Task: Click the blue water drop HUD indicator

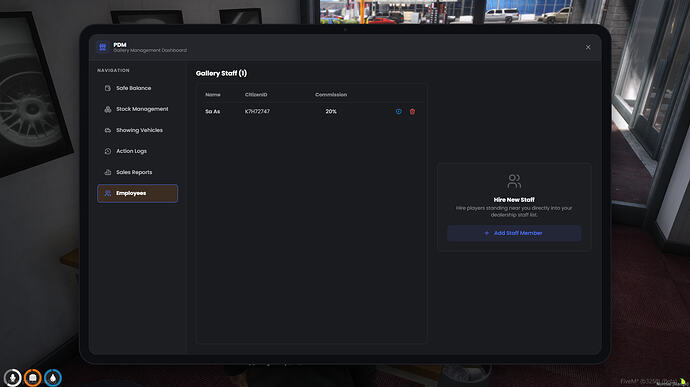Action: tap(53, 378)
